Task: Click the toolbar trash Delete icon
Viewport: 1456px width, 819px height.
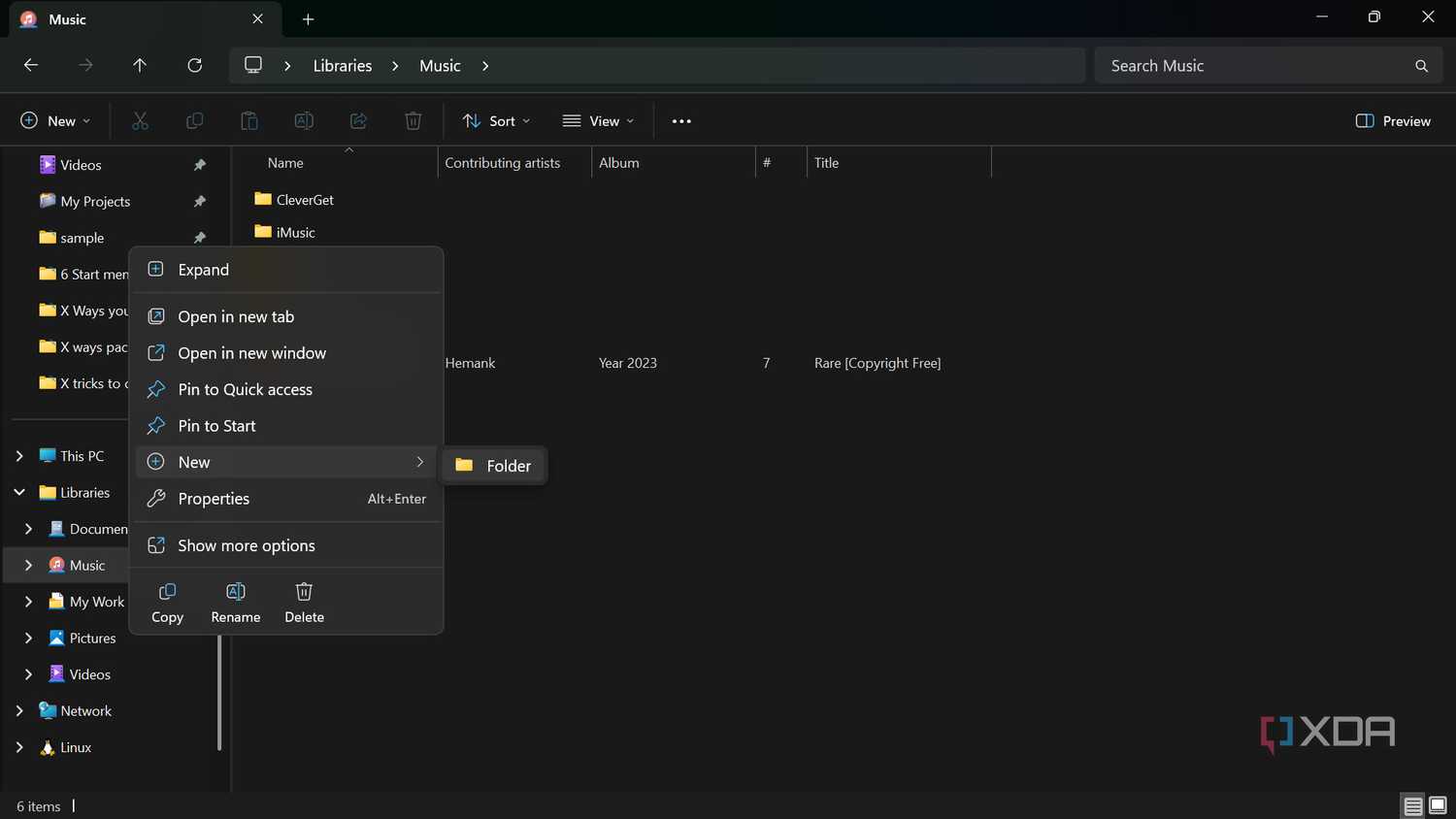Action: (x=413, y=120)
